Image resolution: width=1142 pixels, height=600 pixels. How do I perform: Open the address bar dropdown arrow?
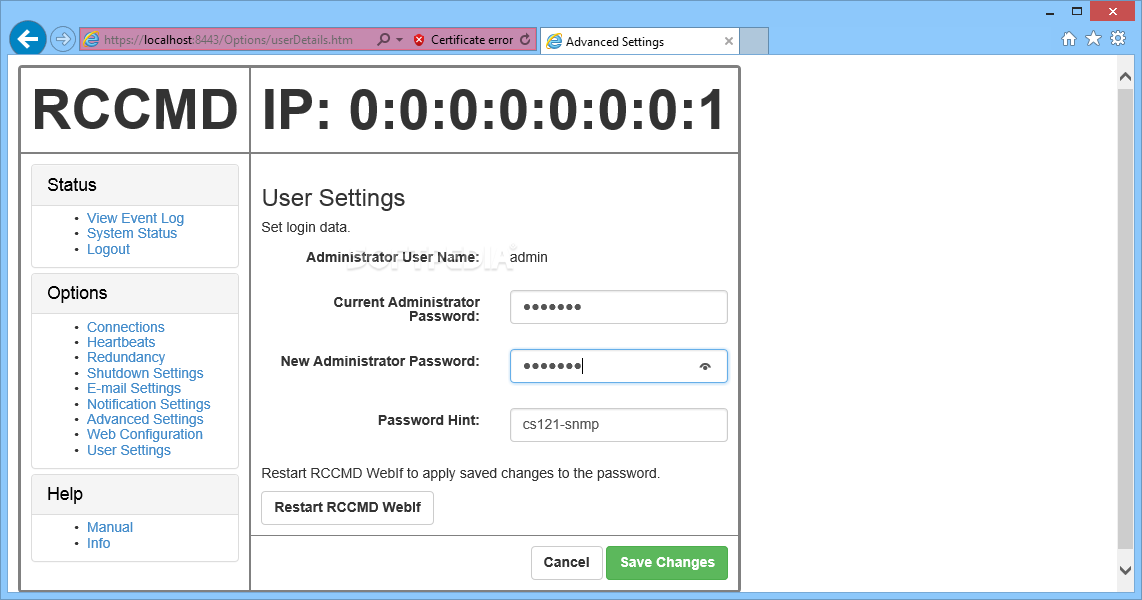point(400,40)
